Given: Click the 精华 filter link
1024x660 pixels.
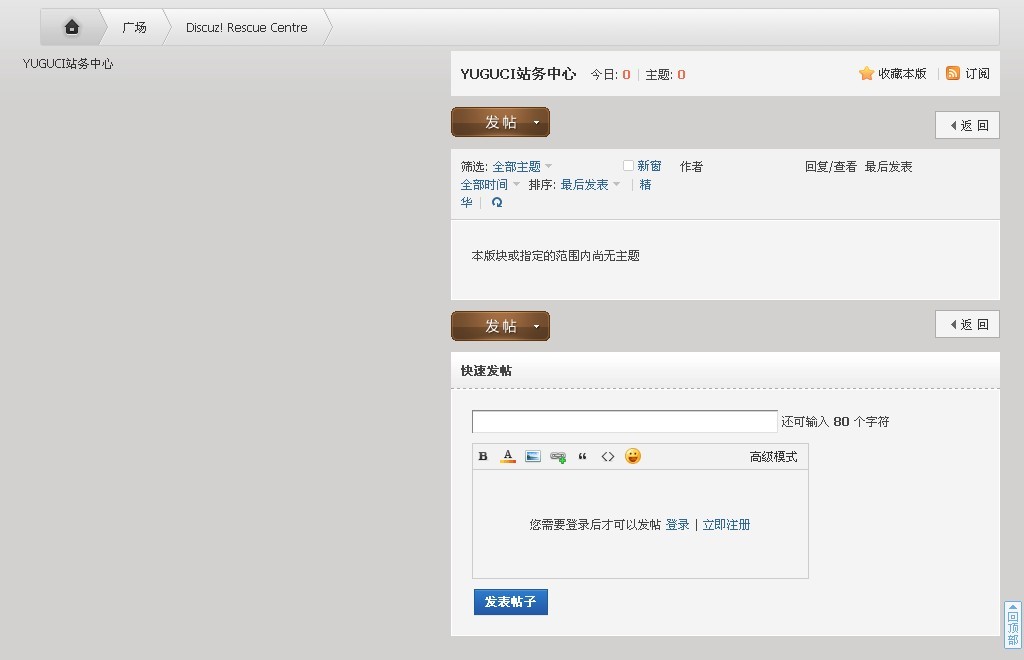Looking at the screenshot, I should click(x=645, y=185).
